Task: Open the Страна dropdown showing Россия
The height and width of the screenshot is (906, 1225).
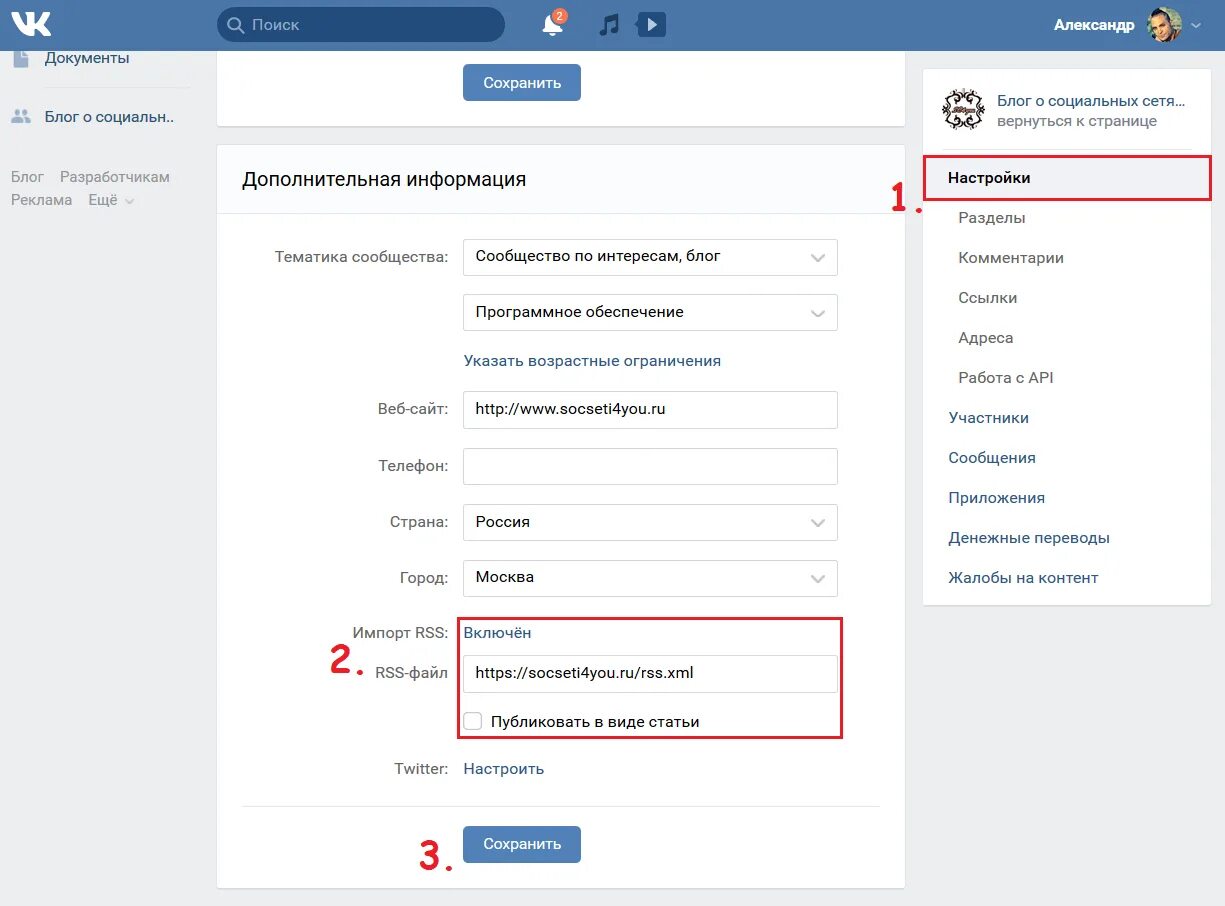Action: [650, 522]
